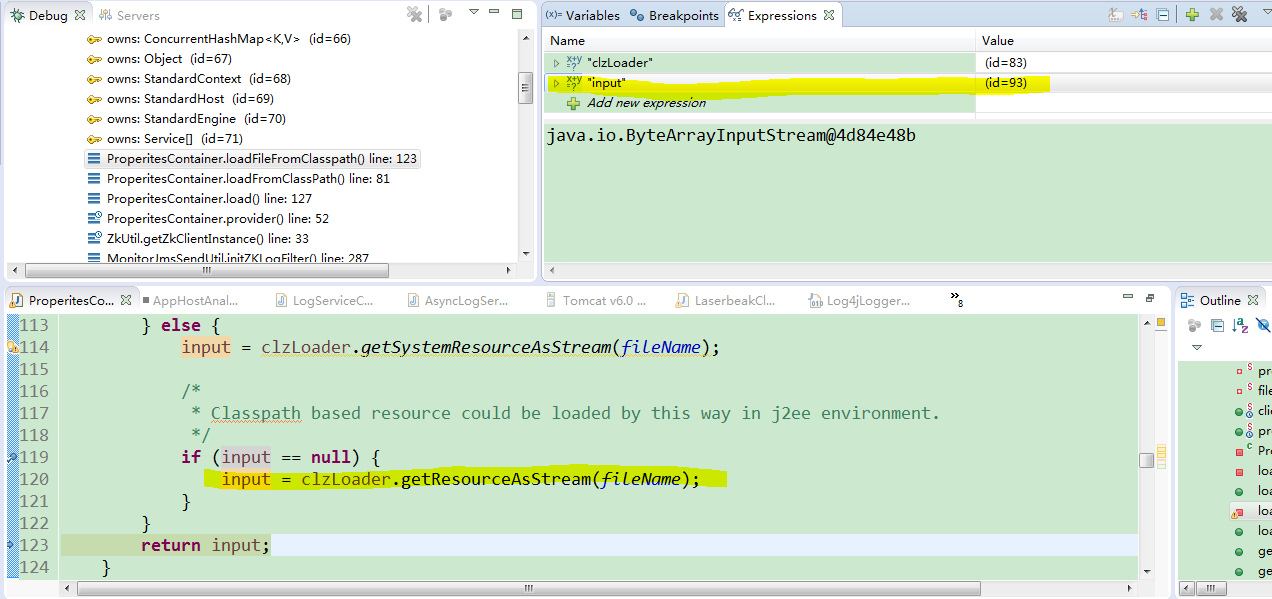Open the Breakpoints tab
1272x599 pixels.
(x=674, y=15)
